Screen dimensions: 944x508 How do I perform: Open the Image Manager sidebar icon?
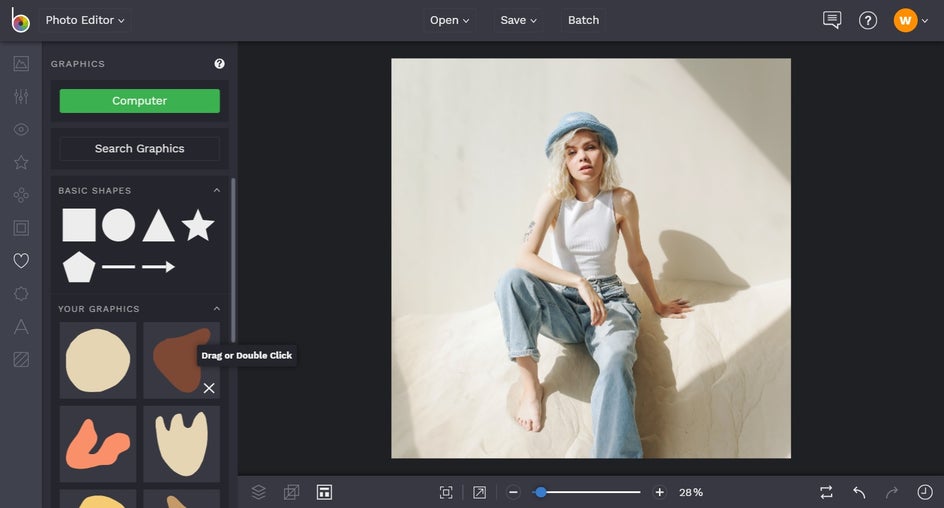click(21, 63)
